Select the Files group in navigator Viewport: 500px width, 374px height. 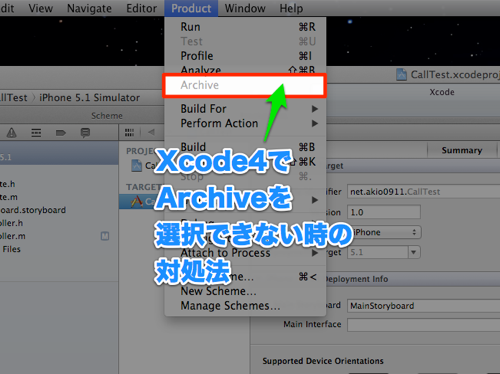point(11,249)
